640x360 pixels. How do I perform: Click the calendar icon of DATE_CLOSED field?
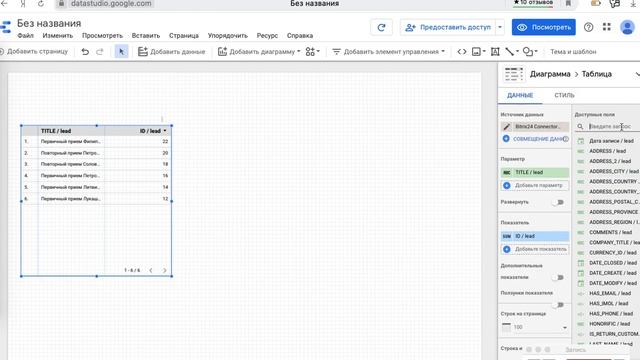(x=580, y=263)
